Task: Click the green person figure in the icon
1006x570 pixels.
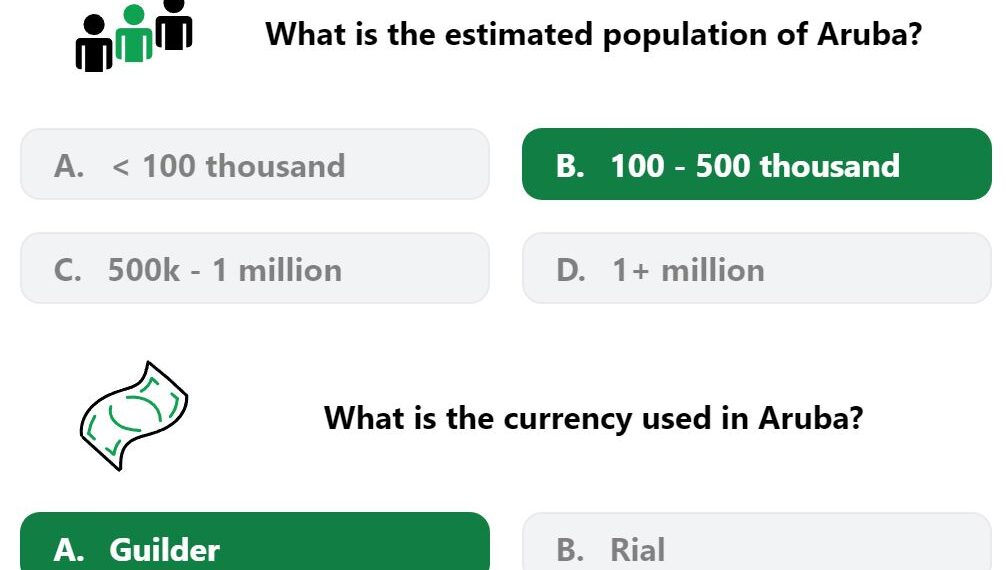Action: tap(133, 34)
